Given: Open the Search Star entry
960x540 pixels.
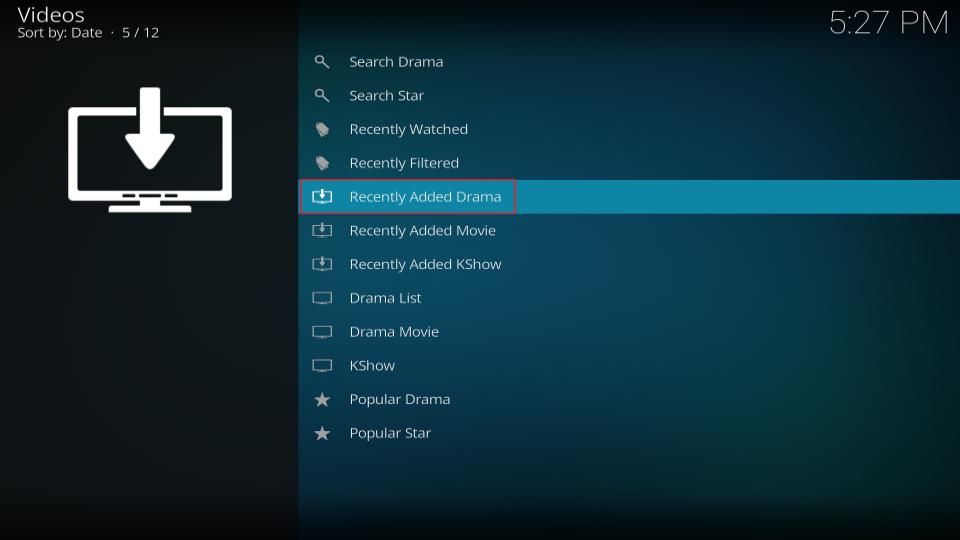Looking at the screenshot, I should [x=629, y=96].
